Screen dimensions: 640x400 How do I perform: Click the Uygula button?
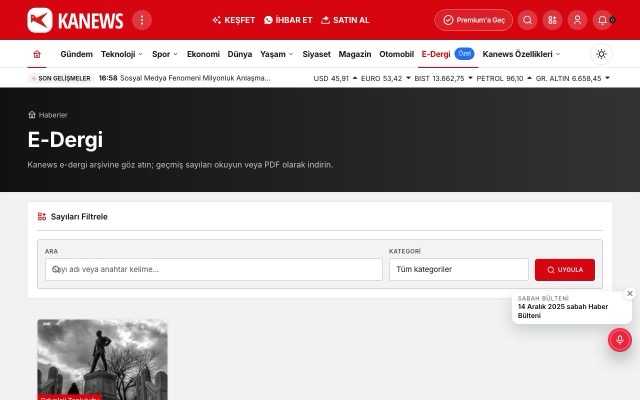[565, 270]
